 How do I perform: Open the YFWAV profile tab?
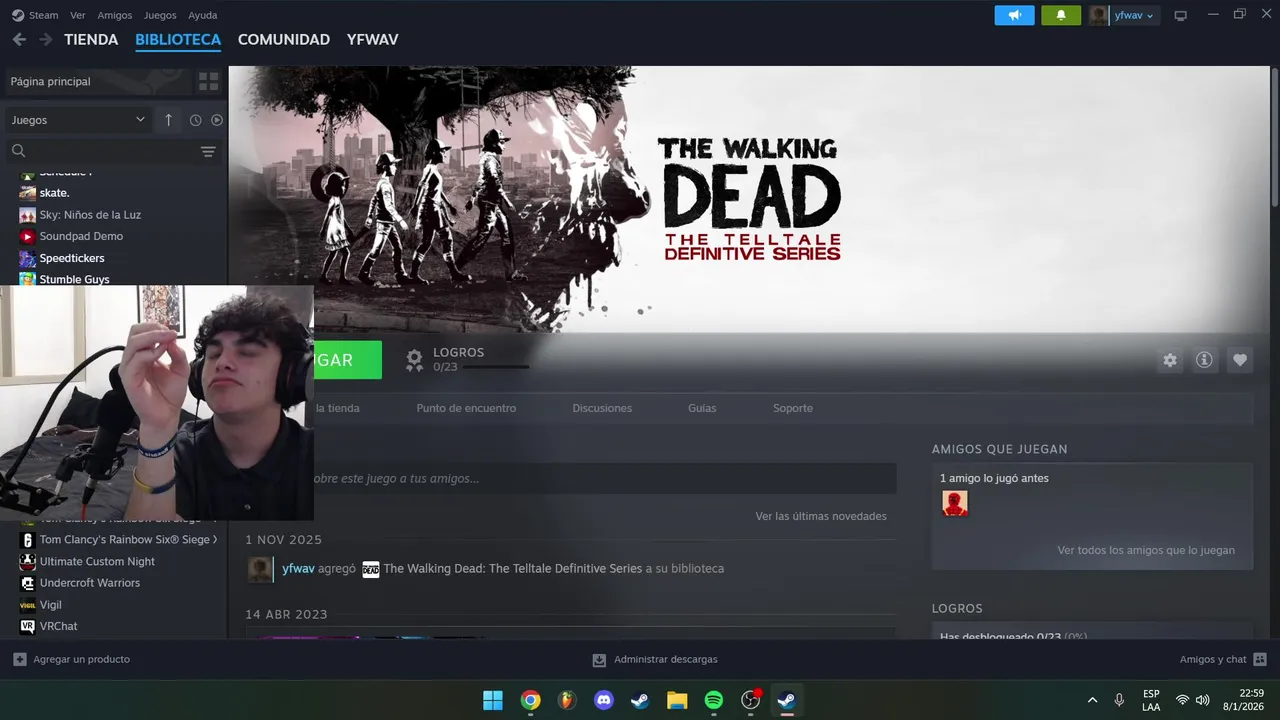pyautogui.click(x=372, y=39)
